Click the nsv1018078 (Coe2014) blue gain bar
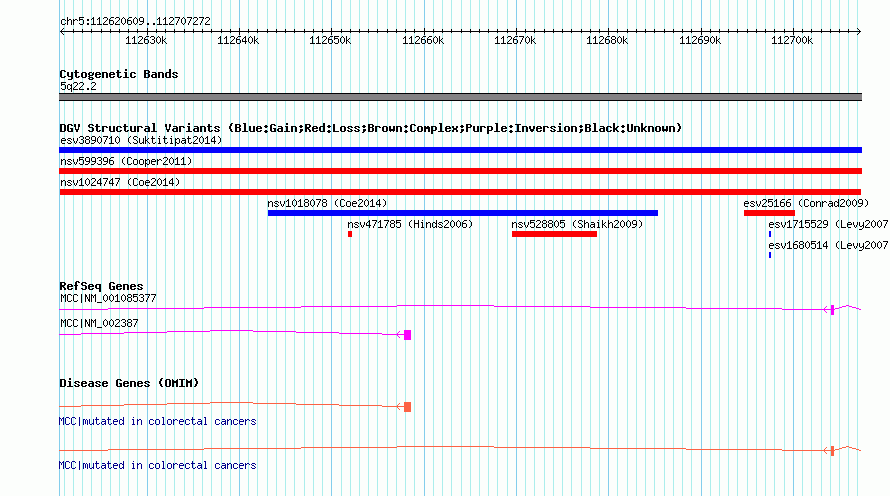This screenshot has width=890, height=496. [x=463, y=213]
